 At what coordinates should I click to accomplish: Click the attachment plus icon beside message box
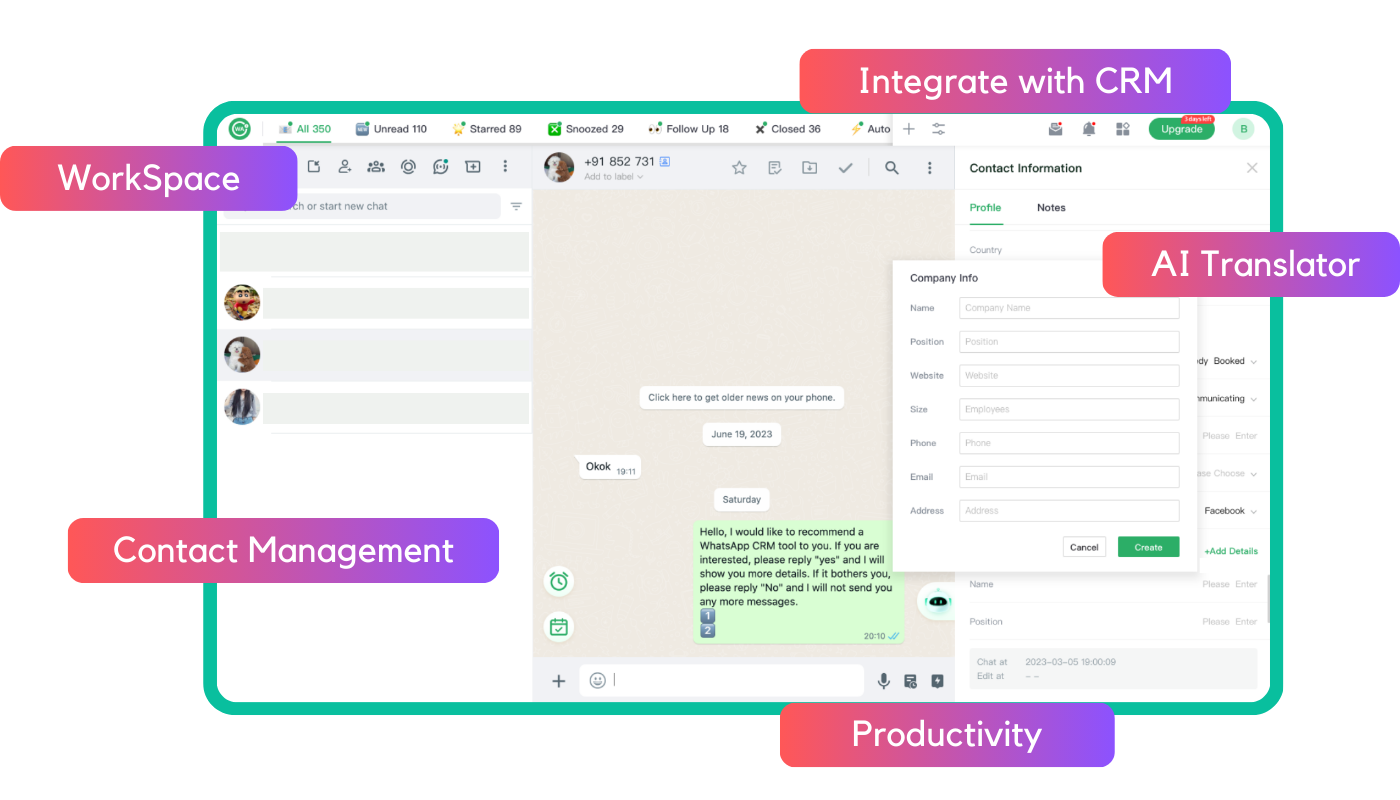pyautogui.click(x=559, y=681)
